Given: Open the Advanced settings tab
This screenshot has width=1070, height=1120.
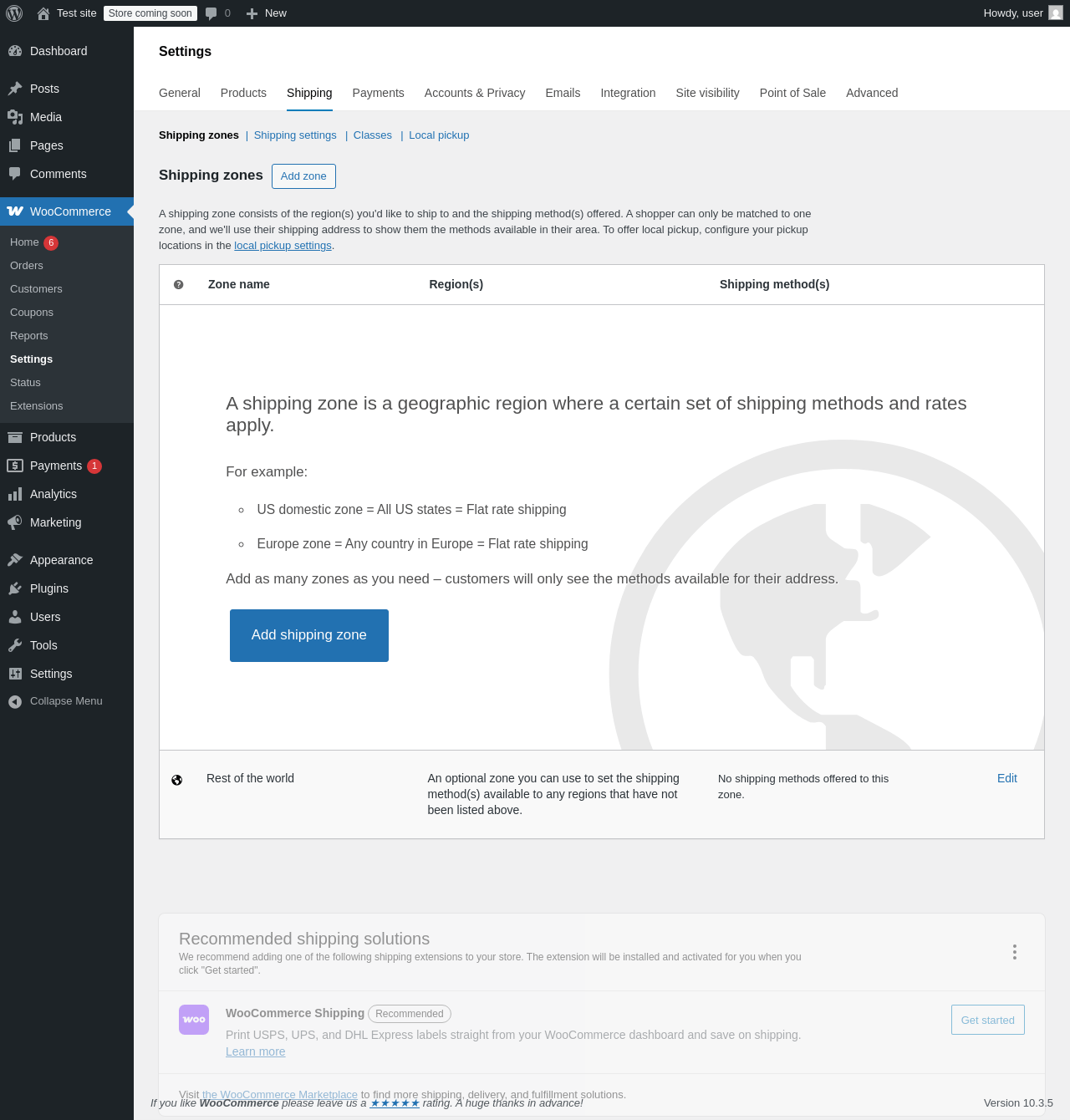Looking at the screenshot, I should [872, 93].
